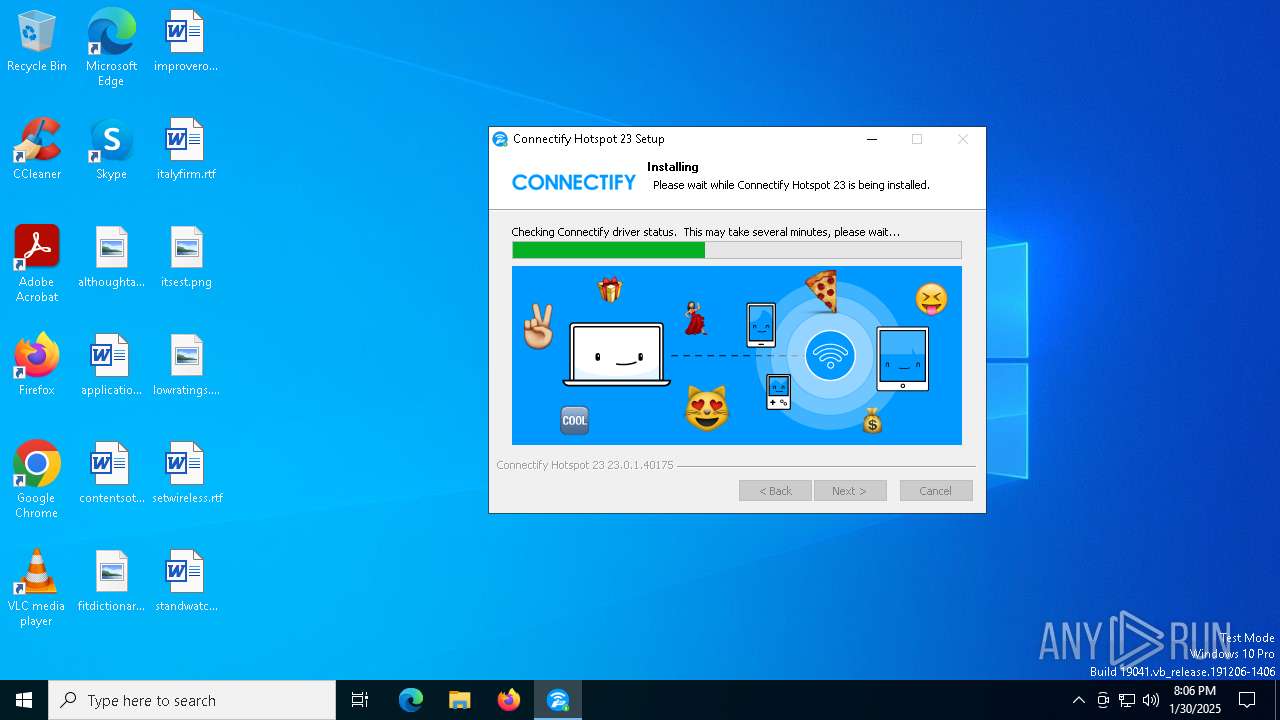This screenshot has height=720, width=1280.
Task: Open the Windows Start menu
Action: 24,700
